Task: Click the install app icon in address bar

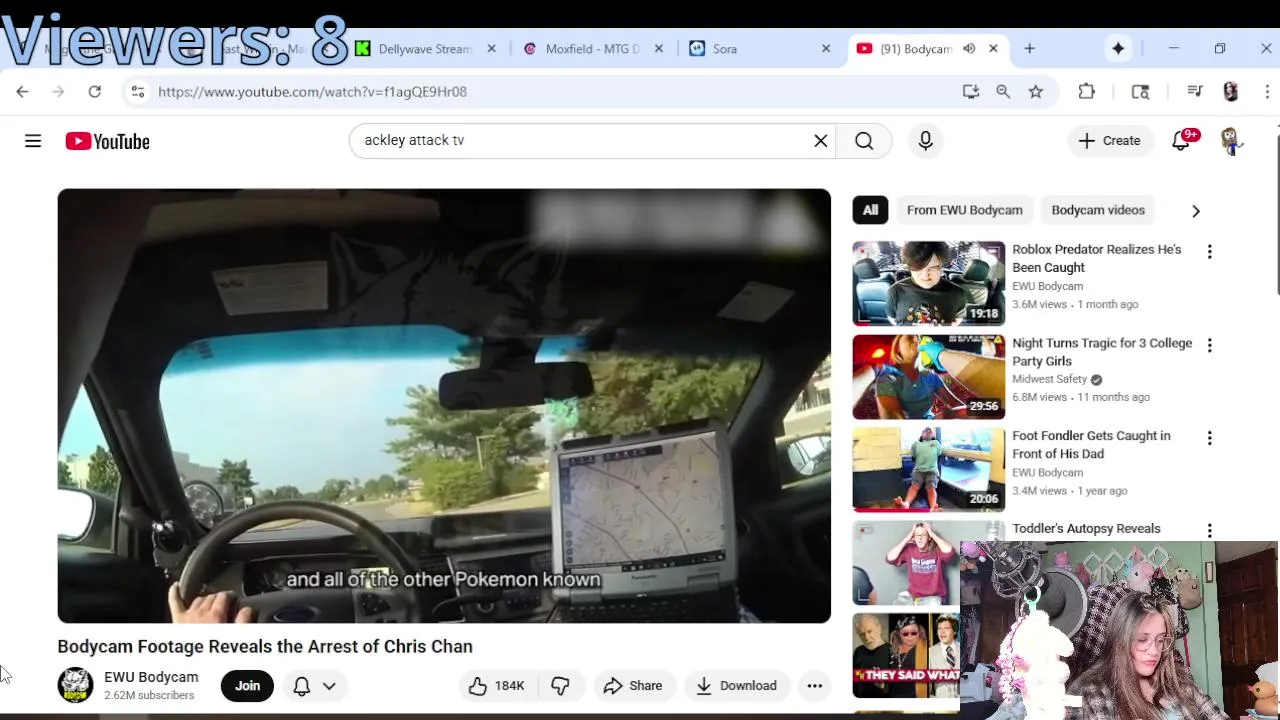Action: coord(970,92)
